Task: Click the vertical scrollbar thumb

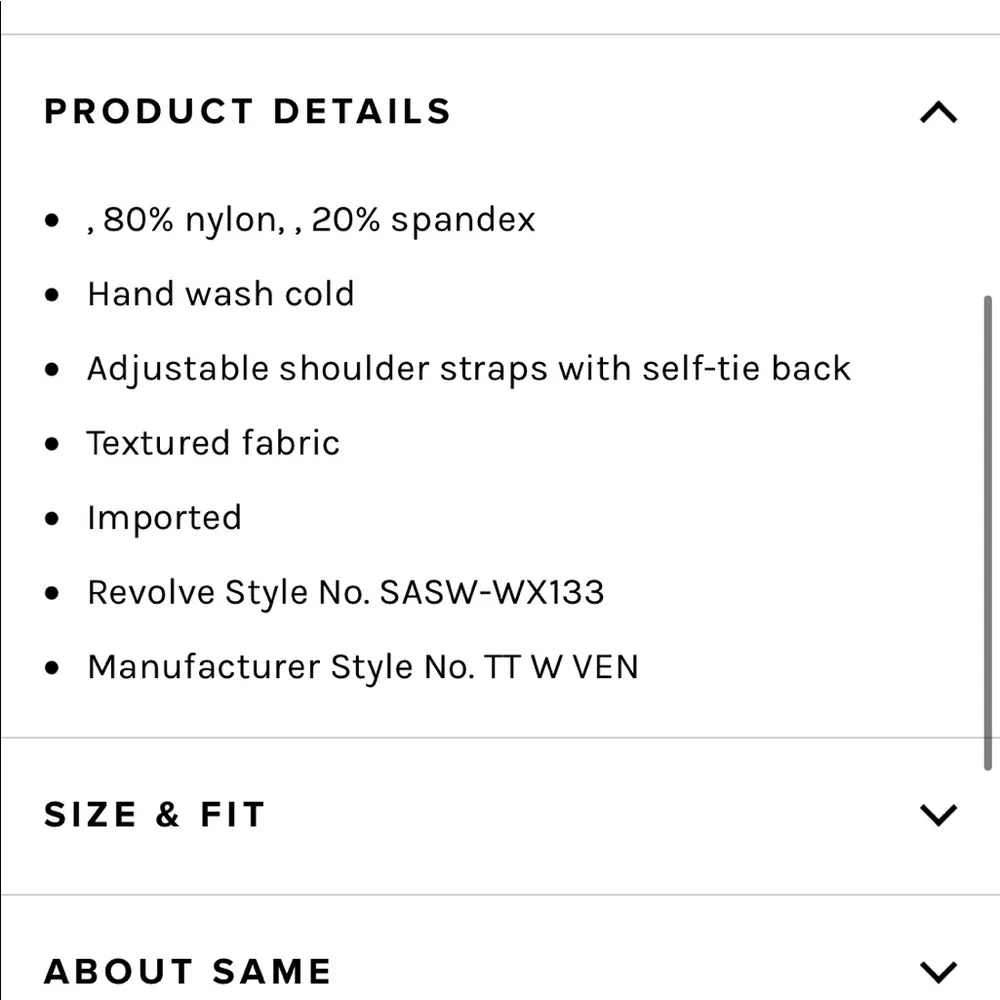Action: coord(988,530)
